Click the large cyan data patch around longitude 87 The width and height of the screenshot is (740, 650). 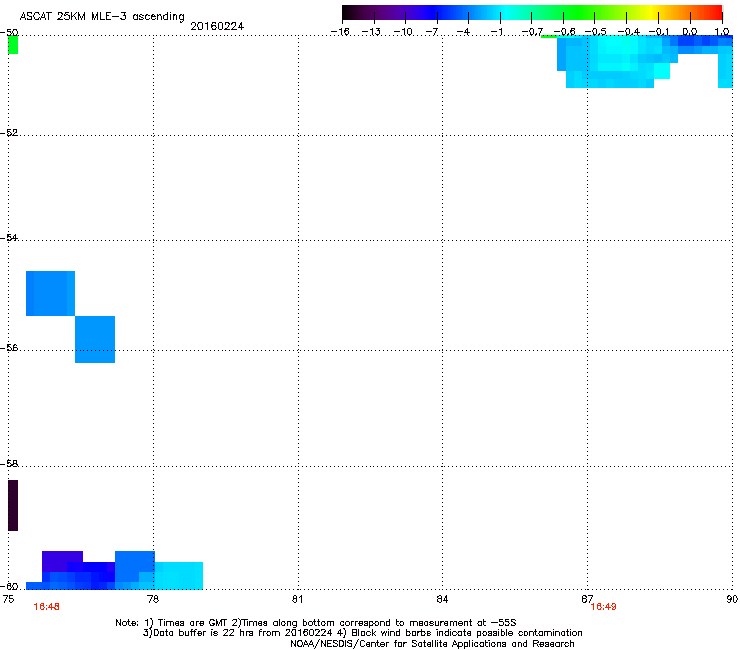[616, 61]
